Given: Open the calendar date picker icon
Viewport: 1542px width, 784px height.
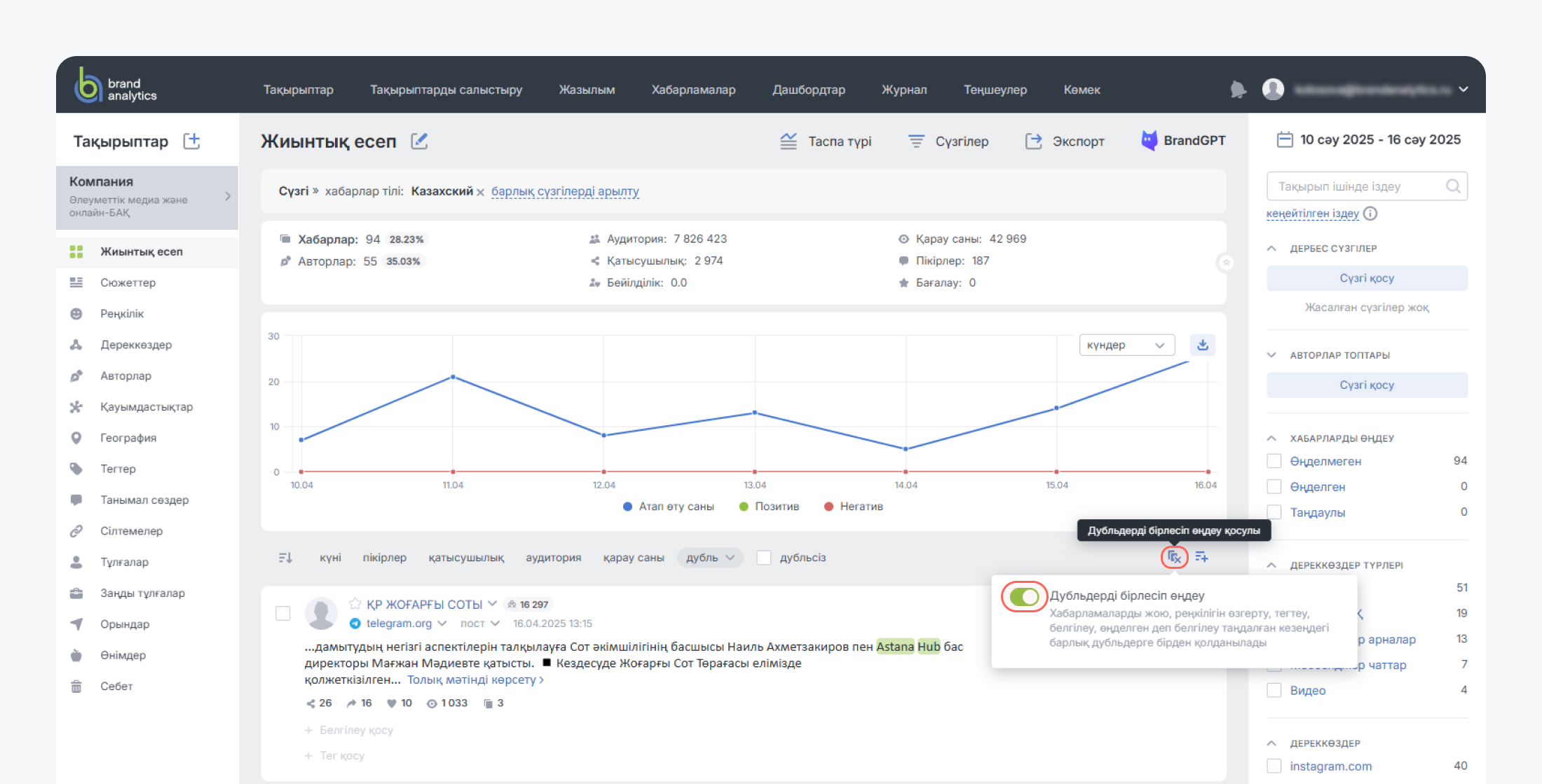Looking at the screenshot, I should pyautogui.click(x=1285, y=139).
